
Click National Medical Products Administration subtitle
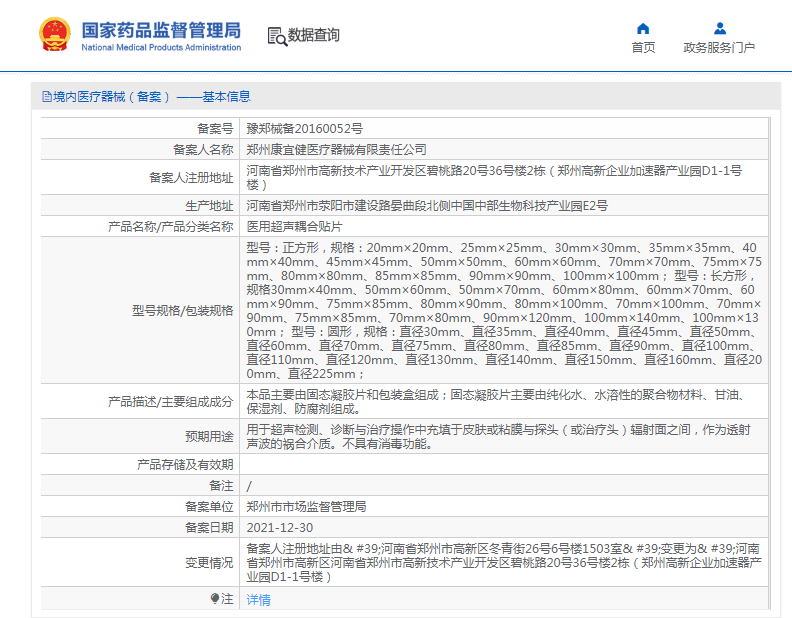[161, 47]
